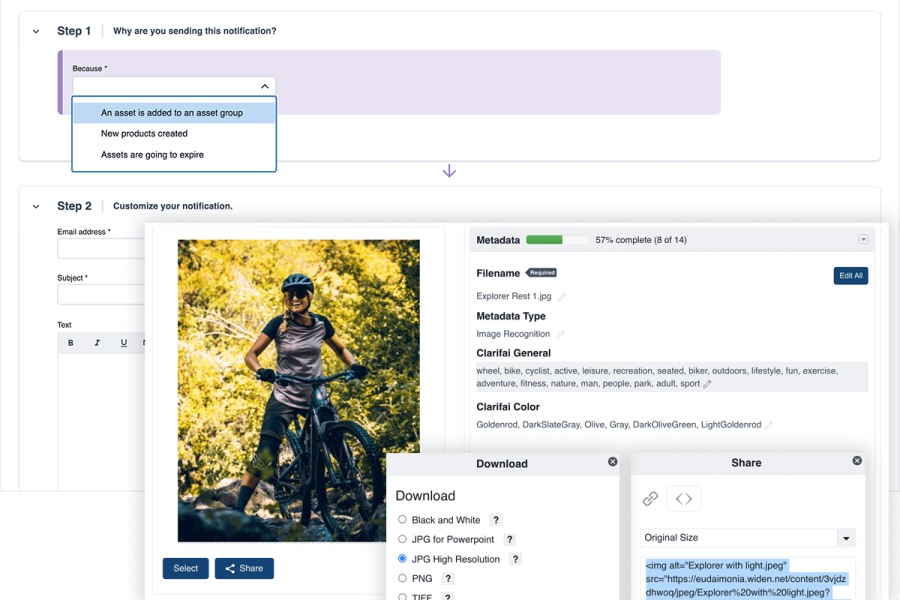Select the Black and White radio option
This screenshot has width=900, height=600.
pyautogui.click(x=403, y=520)
